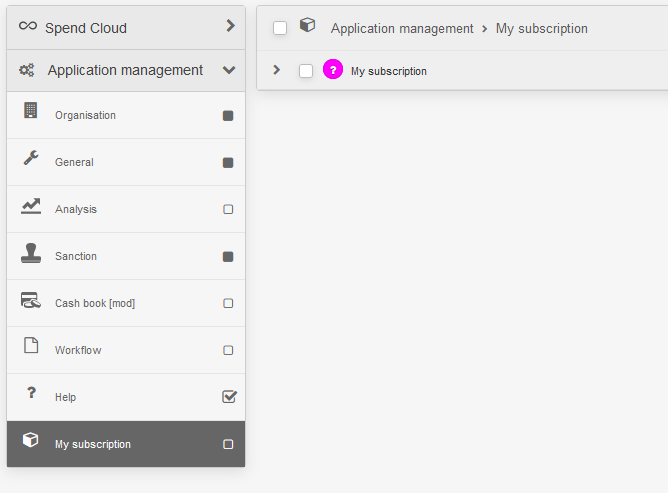This screenshot has width=668, height=493.
Task: Uncheck the Help menu checkbox
Action: coord(229,397)
